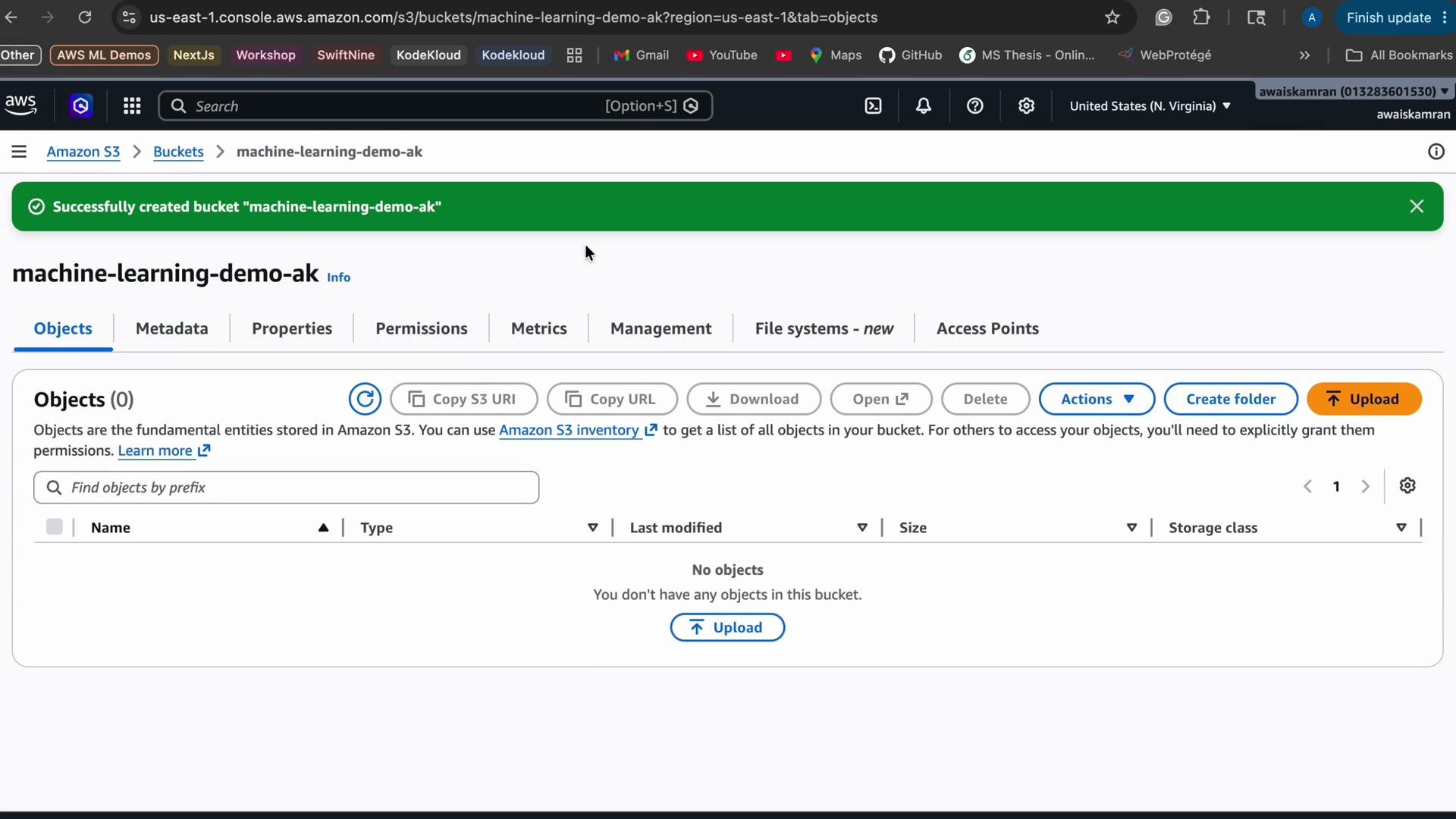Viewport: 1456px width, 819px height.
Task: Expand the Actions dropdown
Action: tap(1097, 399)
